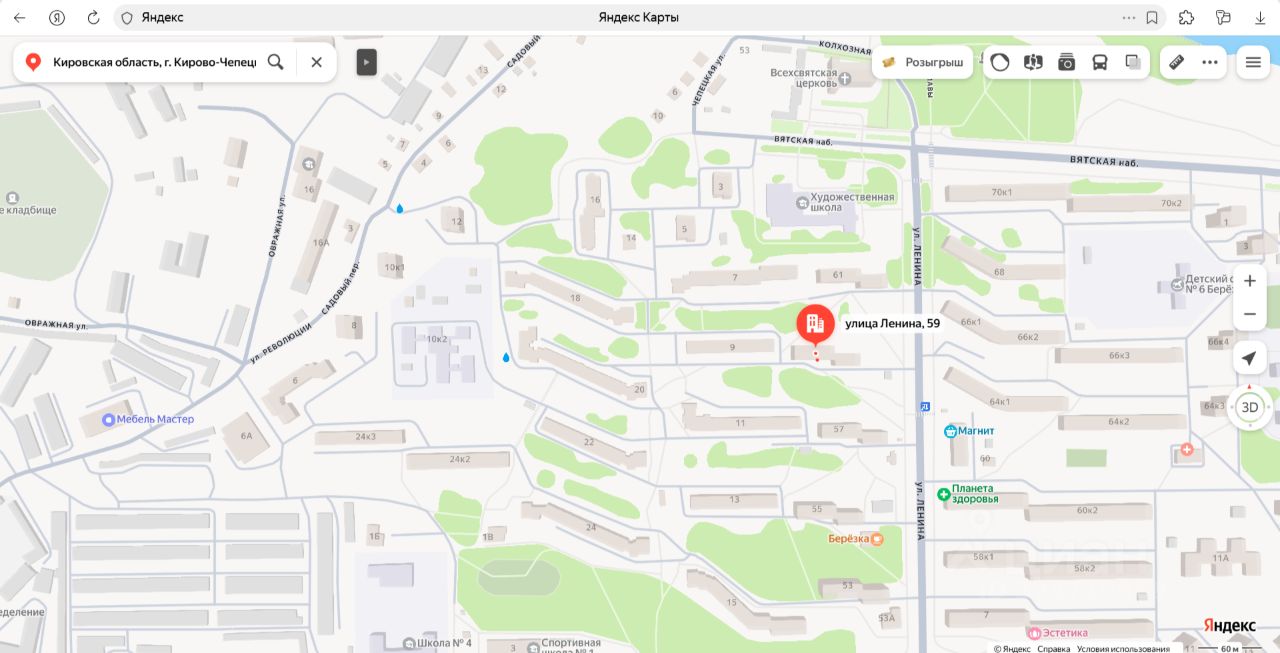Viewport: 1280px width, 653px height.
Task: Open the map layers selector
Action: point(1133,62)
